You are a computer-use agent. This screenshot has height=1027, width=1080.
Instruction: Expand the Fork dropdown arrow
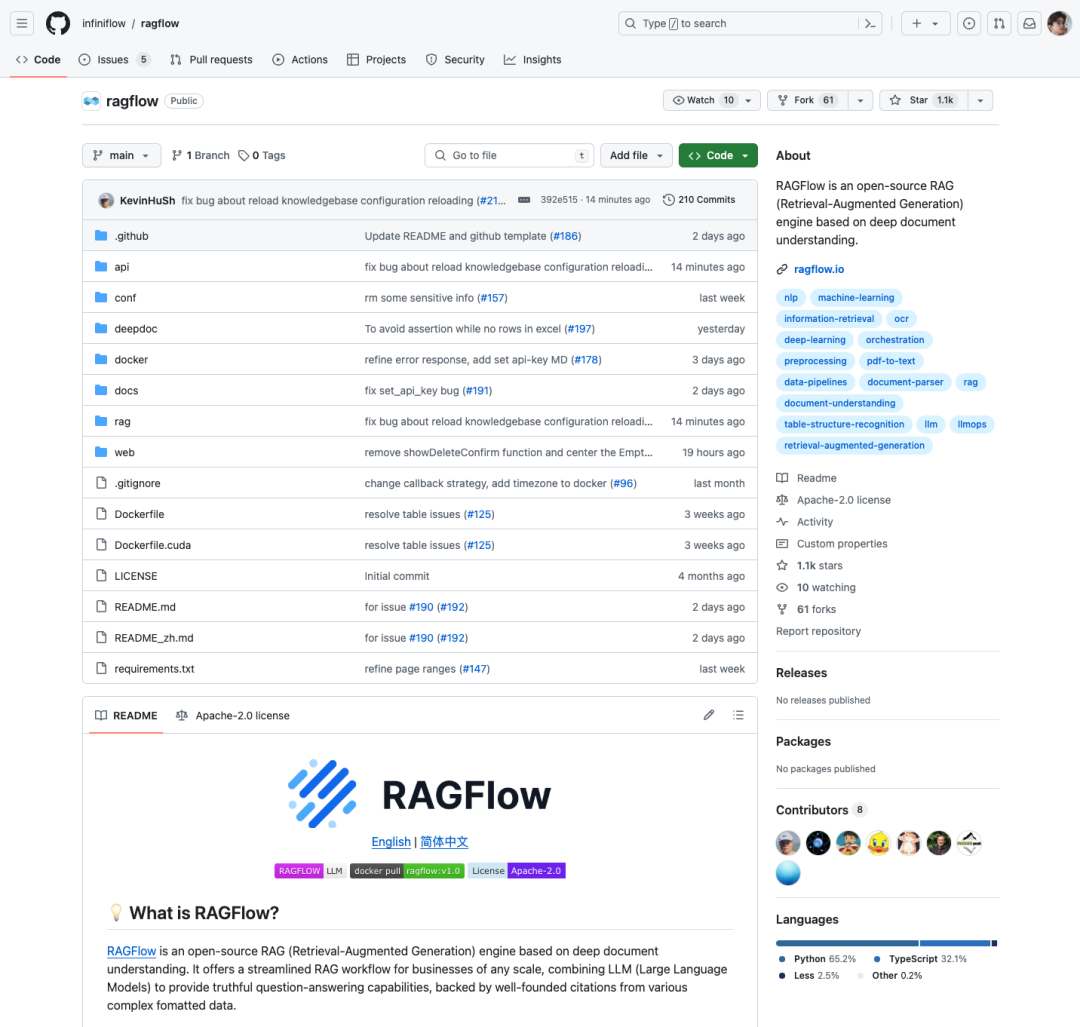point(860,101)
